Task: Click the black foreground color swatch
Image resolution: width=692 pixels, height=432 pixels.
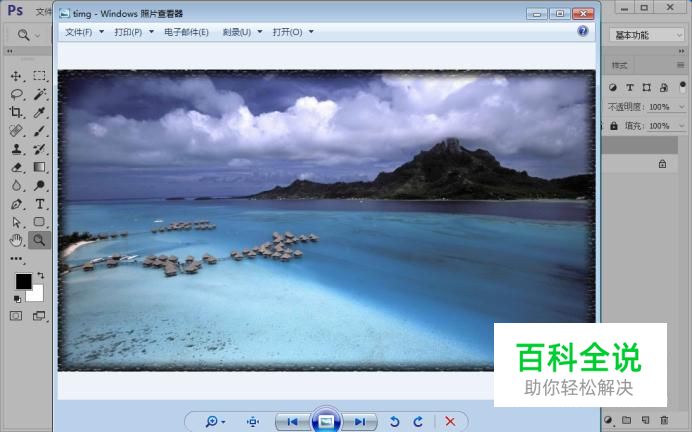Action: pos(23,282)
